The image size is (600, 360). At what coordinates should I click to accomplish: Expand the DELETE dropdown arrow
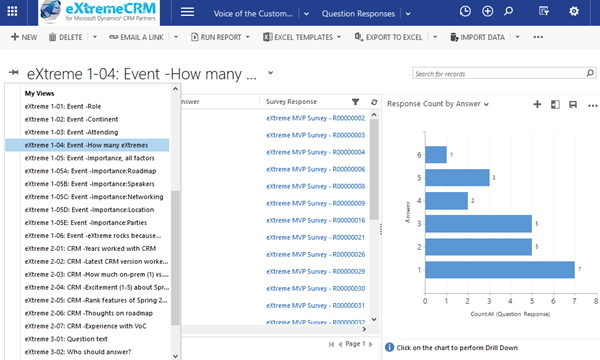[x=95, y=37]
